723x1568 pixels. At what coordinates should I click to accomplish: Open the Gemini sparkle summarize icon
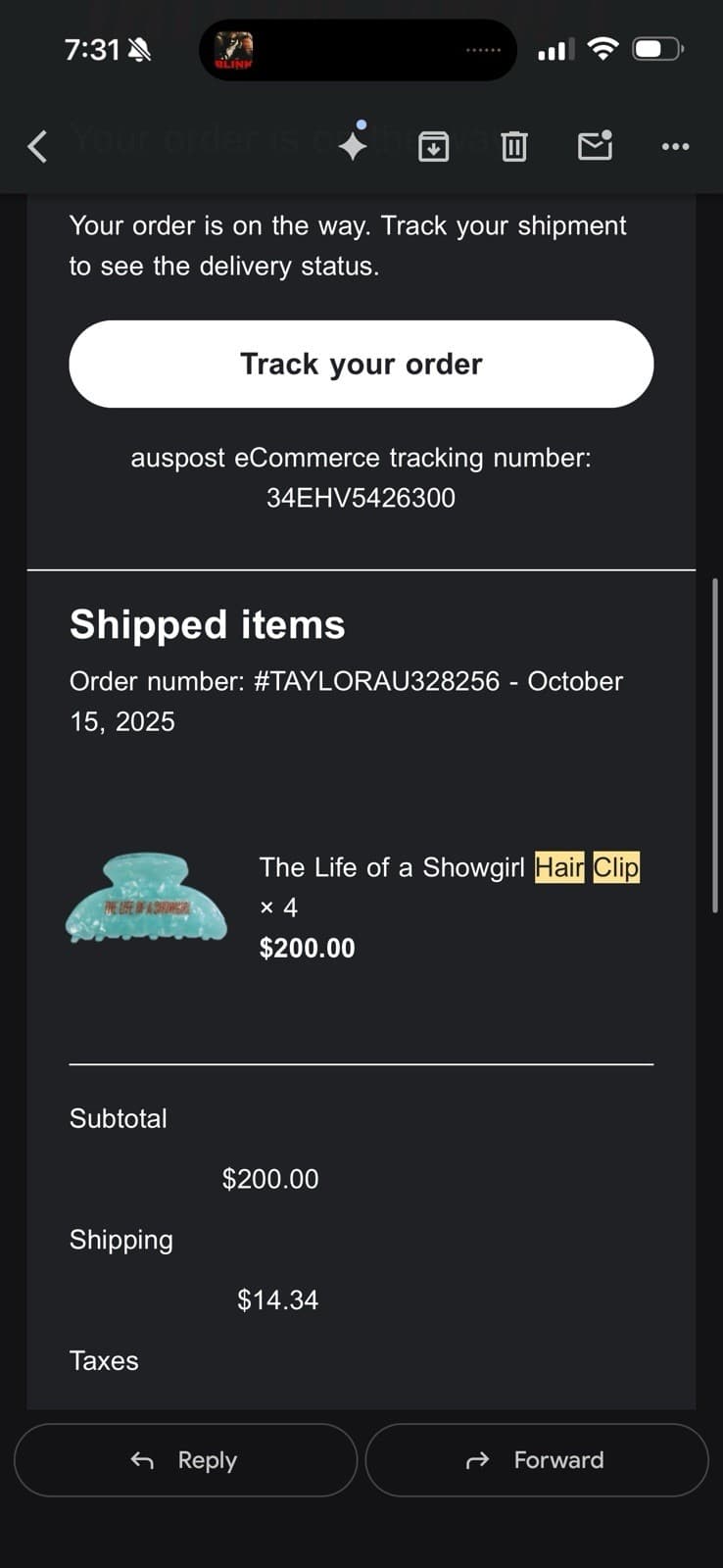click(353, 145)
